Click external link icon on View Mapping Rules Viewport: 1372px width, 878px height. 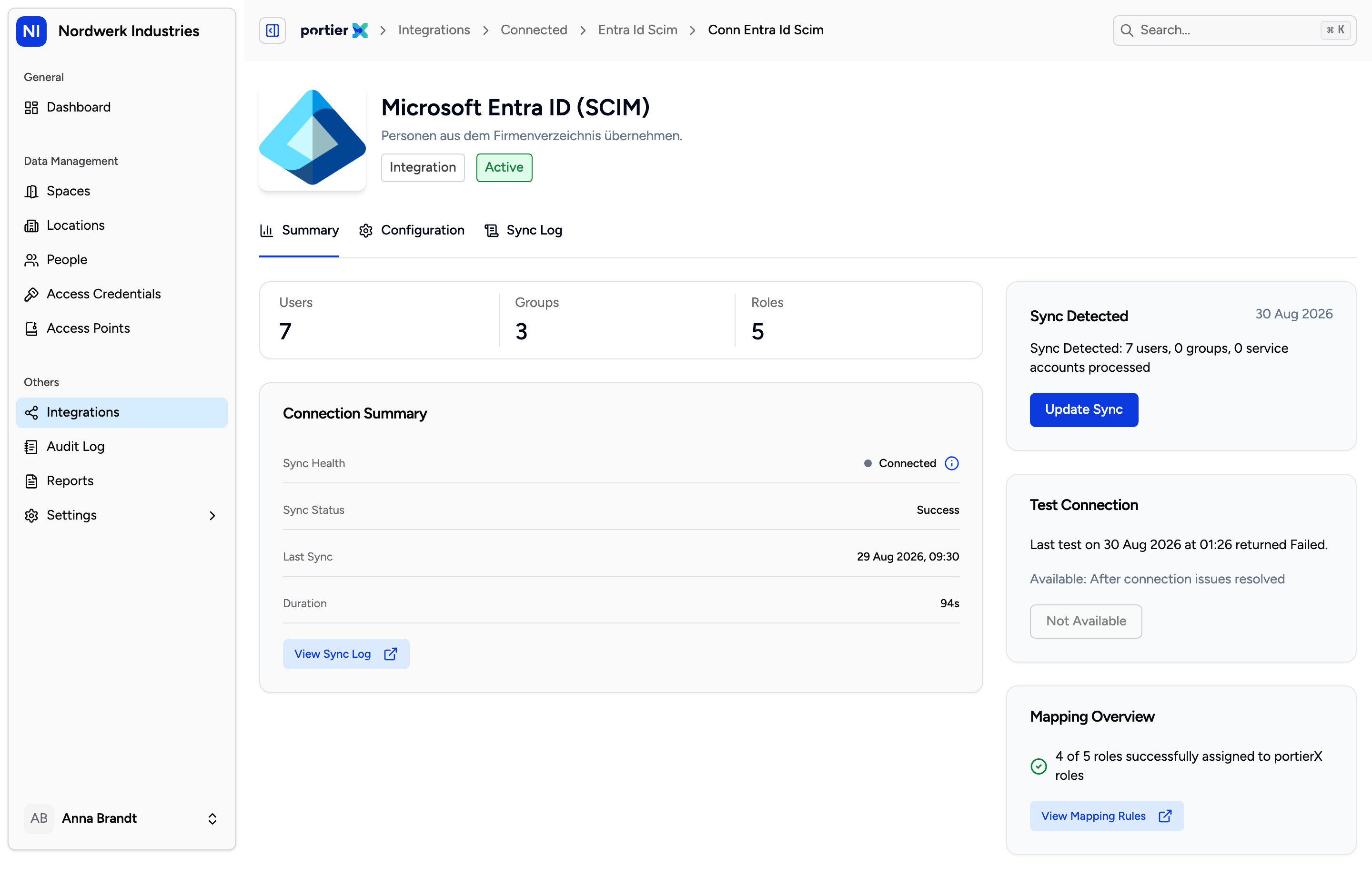1165,817
